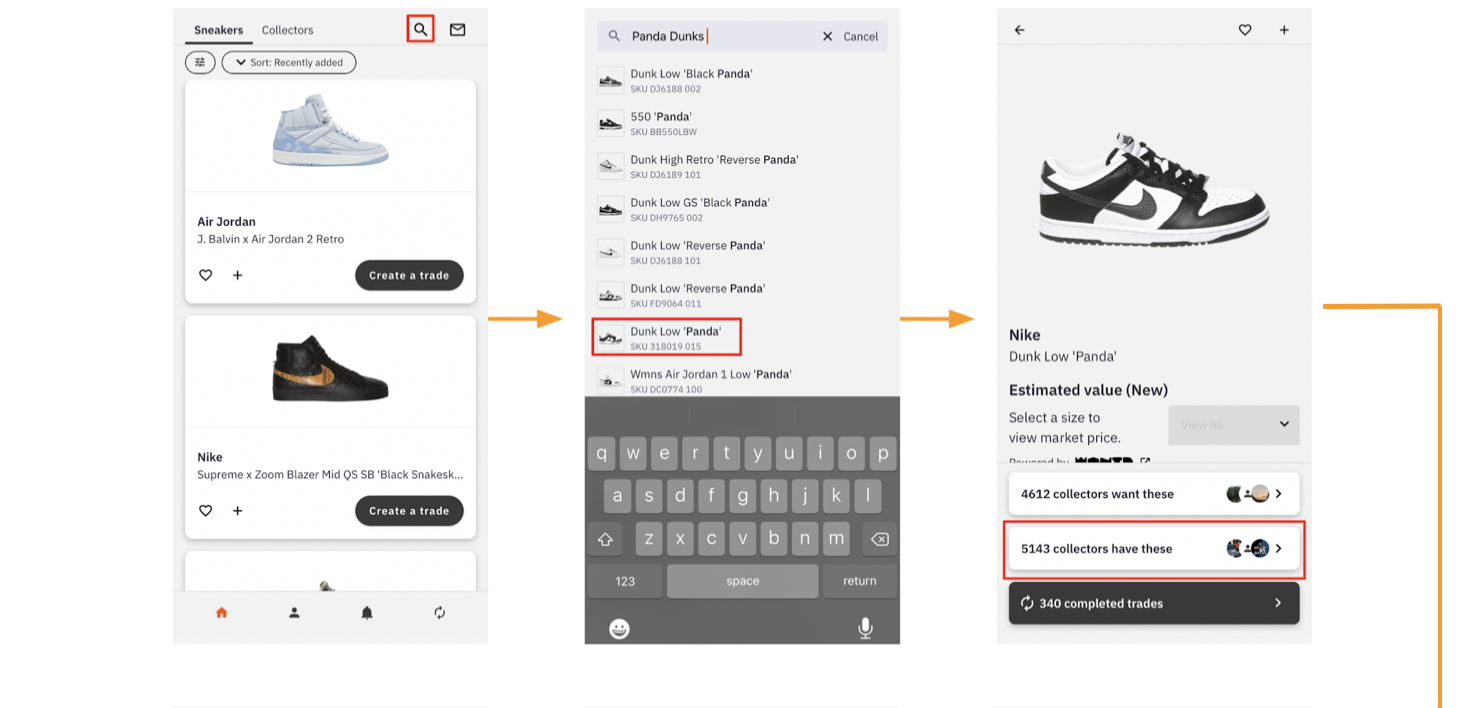Viewport: 1484px width, 708px height.
Task: Clear the Panda Dunks search text
Action: coord(827,36)
